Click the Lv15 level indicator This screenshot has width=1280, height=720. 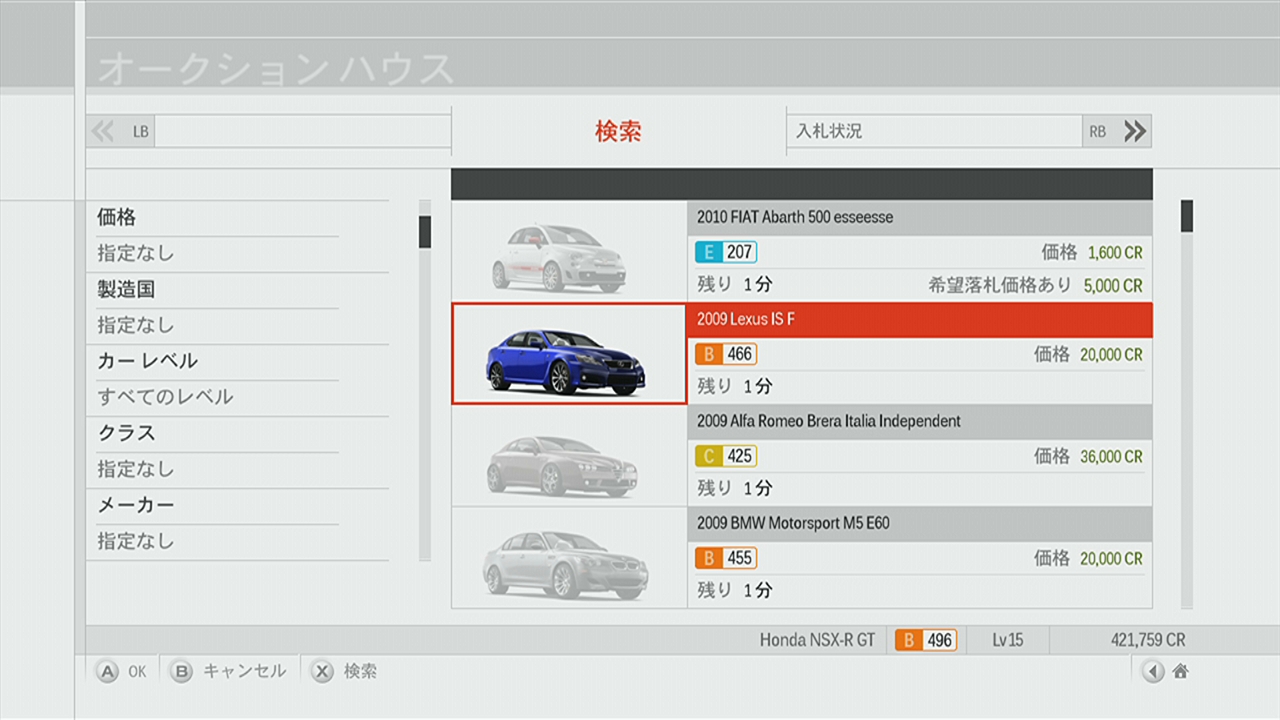(x=1007, y=640)
